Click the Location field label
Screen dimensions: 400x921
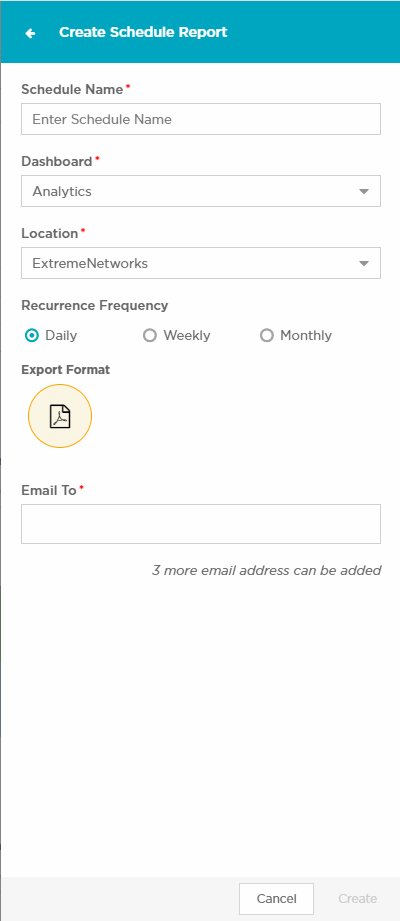pyautogui.click(x=49, y=233)
